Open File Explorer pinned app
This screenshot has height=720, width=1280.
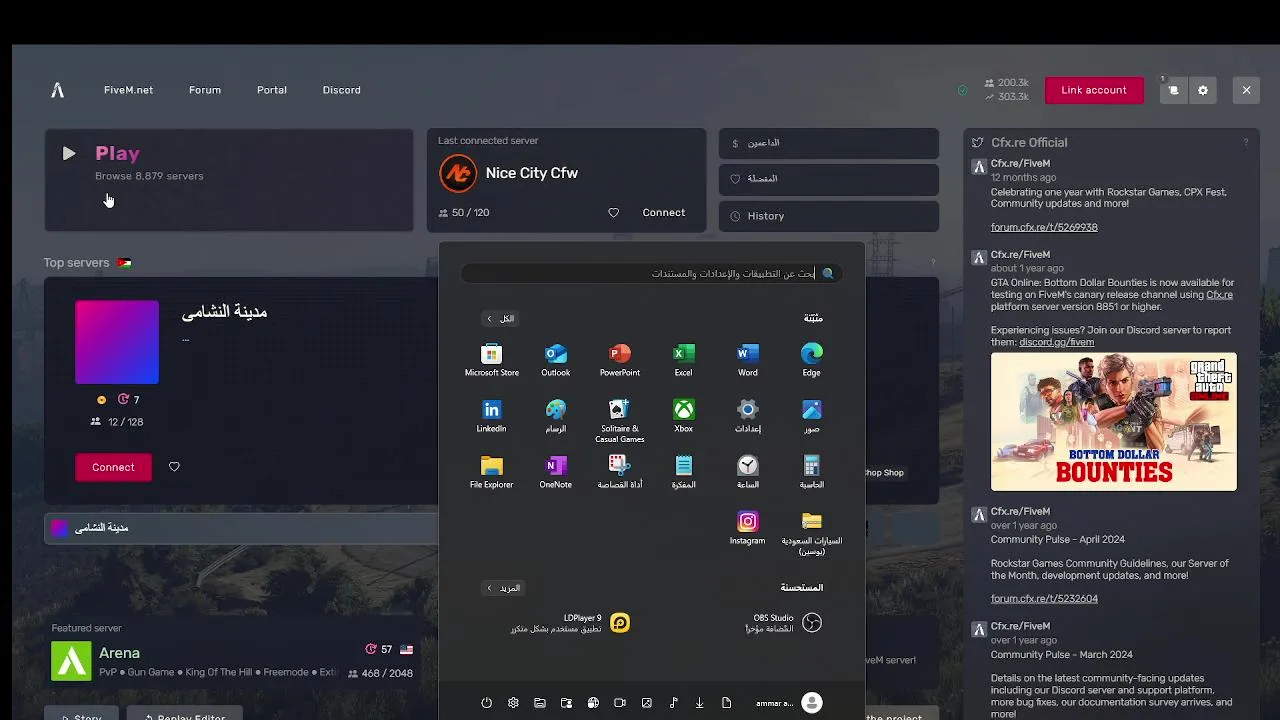point(491,472)
